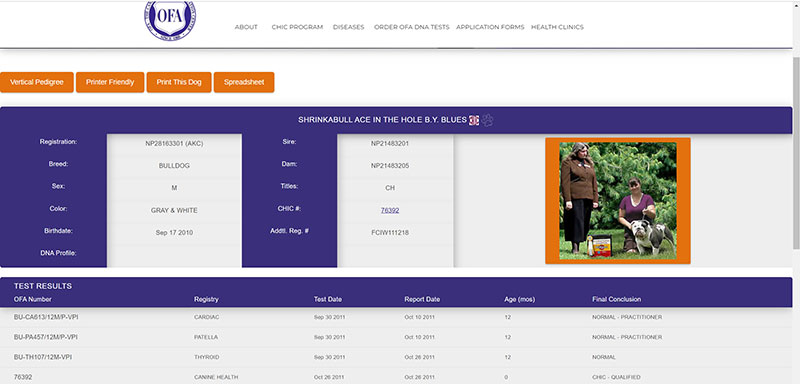
Task: Click dam number NP21483205
Action: coord(390,166)
